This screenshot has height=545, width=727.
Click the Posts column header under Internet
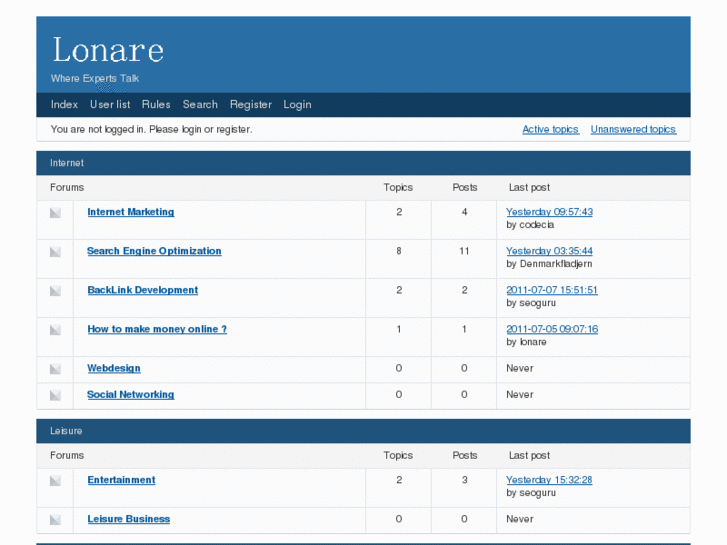(x=465, y=187)
